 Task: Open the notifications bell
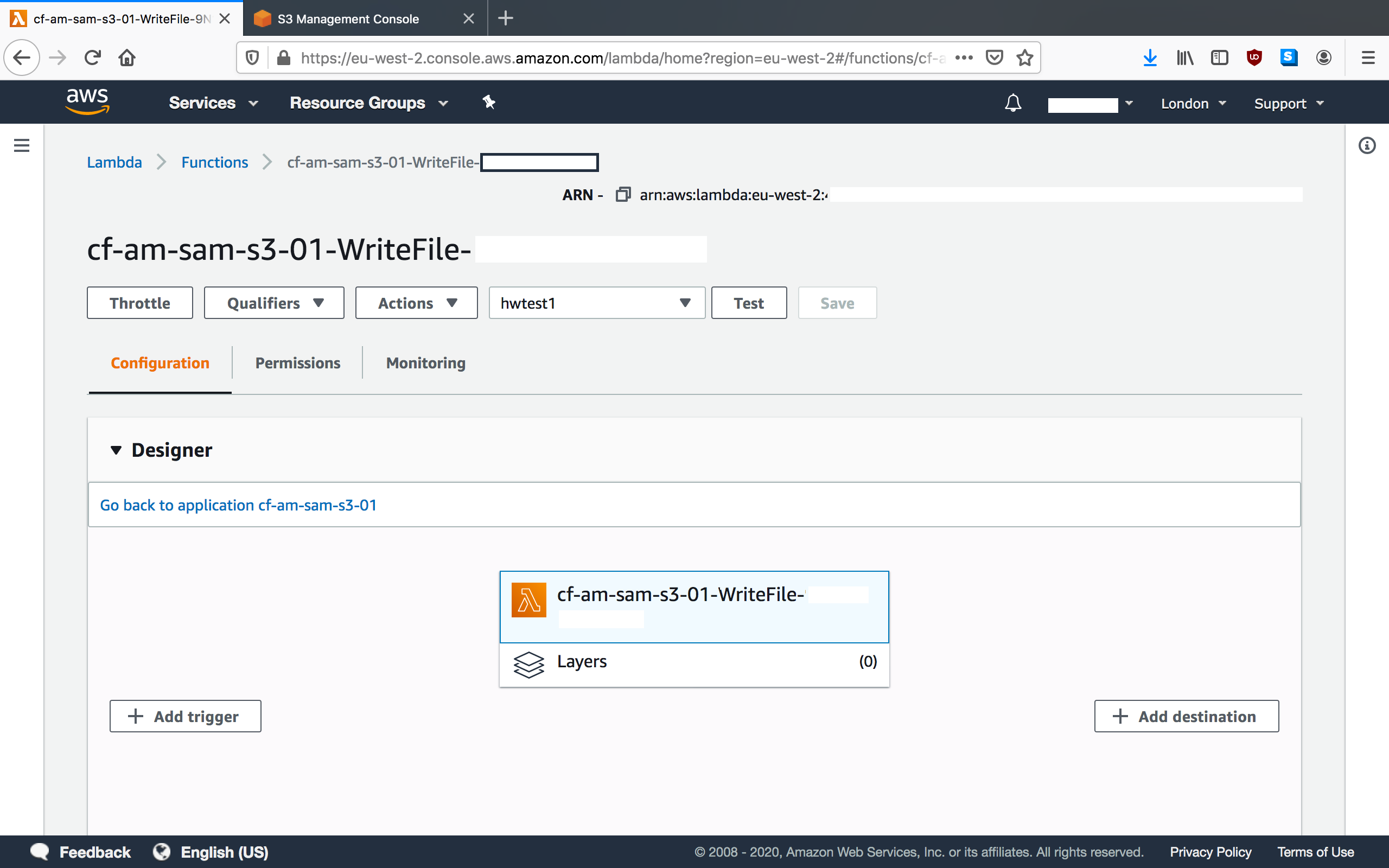click(1012, 103)
